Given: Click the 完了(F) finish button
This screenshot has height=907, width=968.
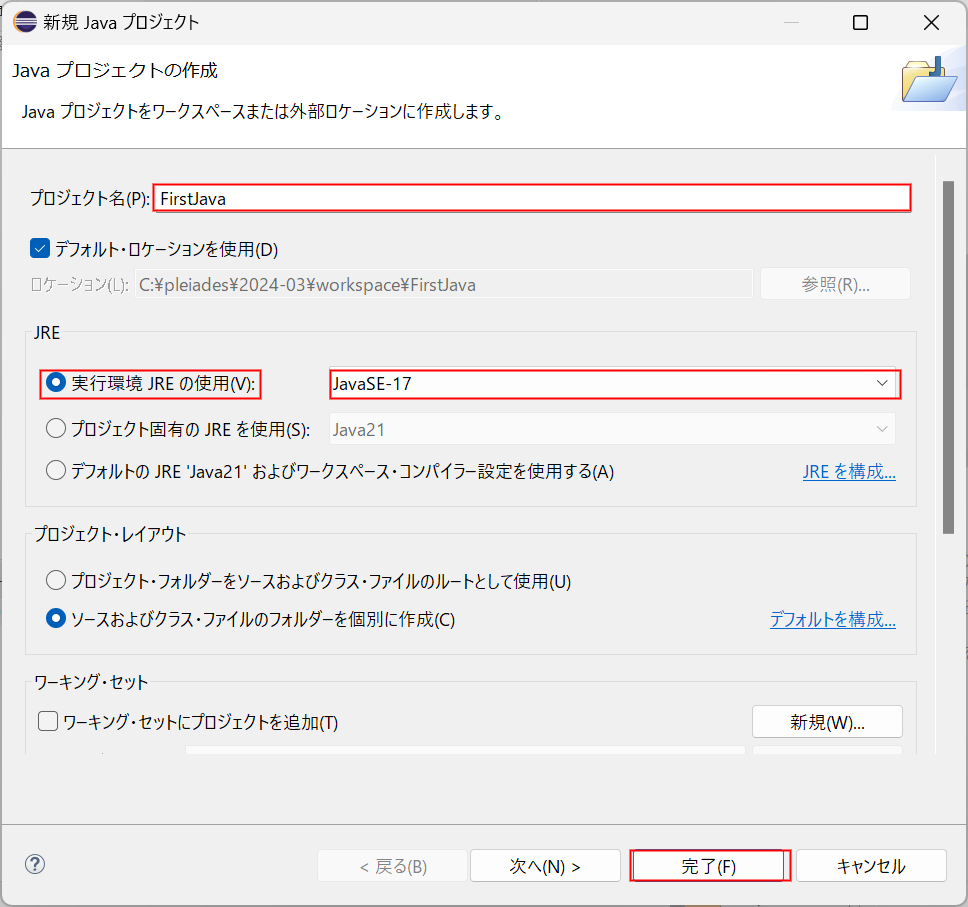Looking at the screenshot, I should coord(709,866).
